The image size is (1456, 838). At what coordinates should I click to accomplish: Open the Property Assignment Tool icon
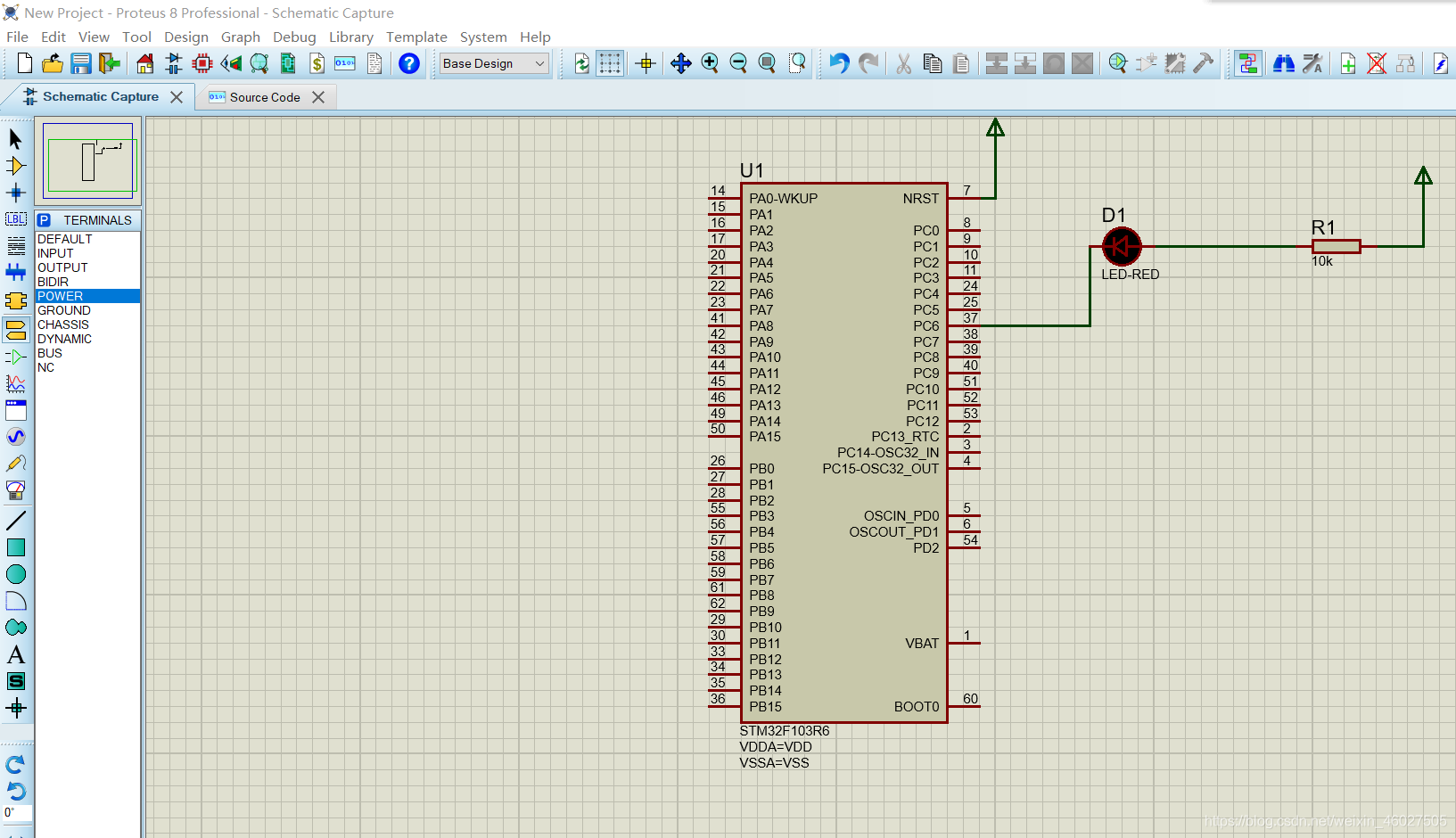click(1312, 63)
